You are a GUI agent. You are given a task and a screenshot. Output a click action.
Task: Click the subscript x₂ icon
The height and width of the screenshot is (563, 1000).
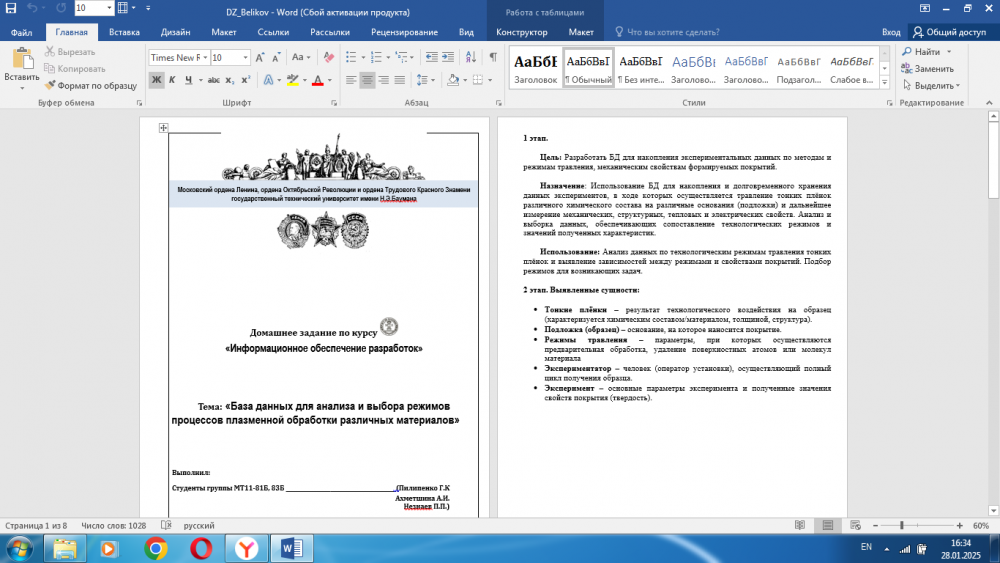pos(229,80)
